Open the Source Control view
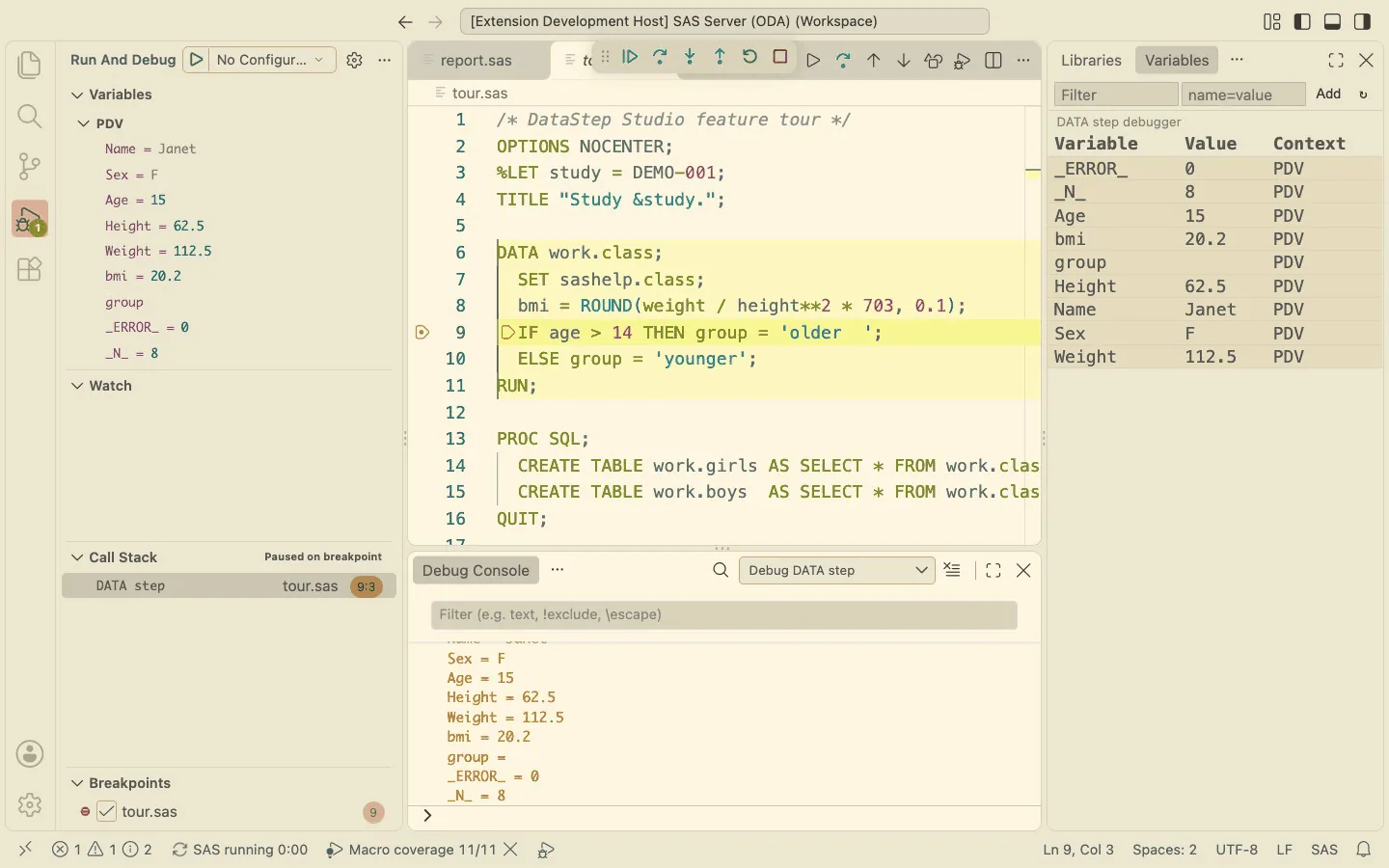 coord(30,167)
